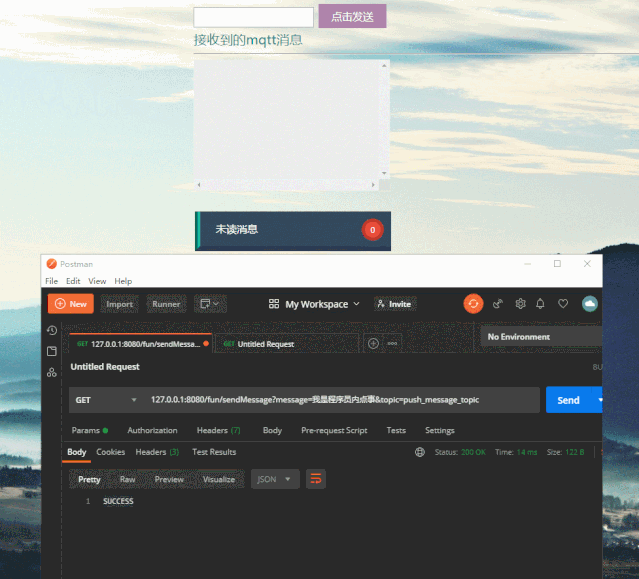Open the No Environment dropdown

pyautogui.click(x=541, y=337)
